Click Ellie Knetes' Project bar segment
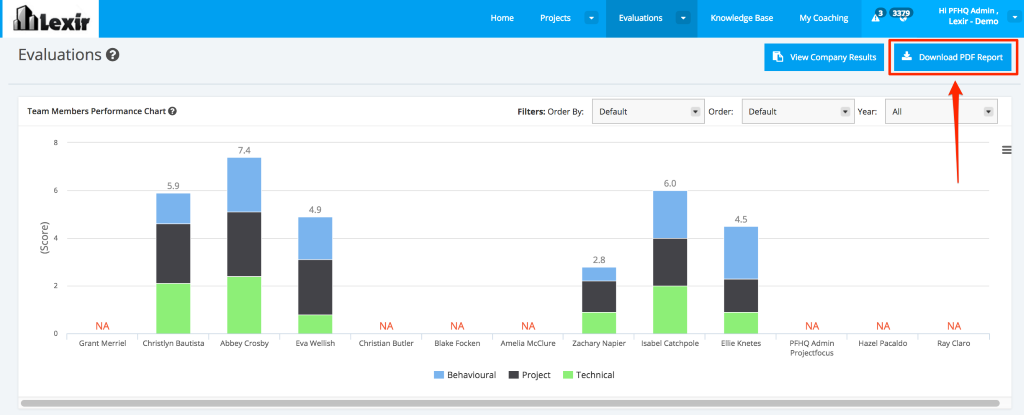The image size is (1024, 415). coord(741,296)
